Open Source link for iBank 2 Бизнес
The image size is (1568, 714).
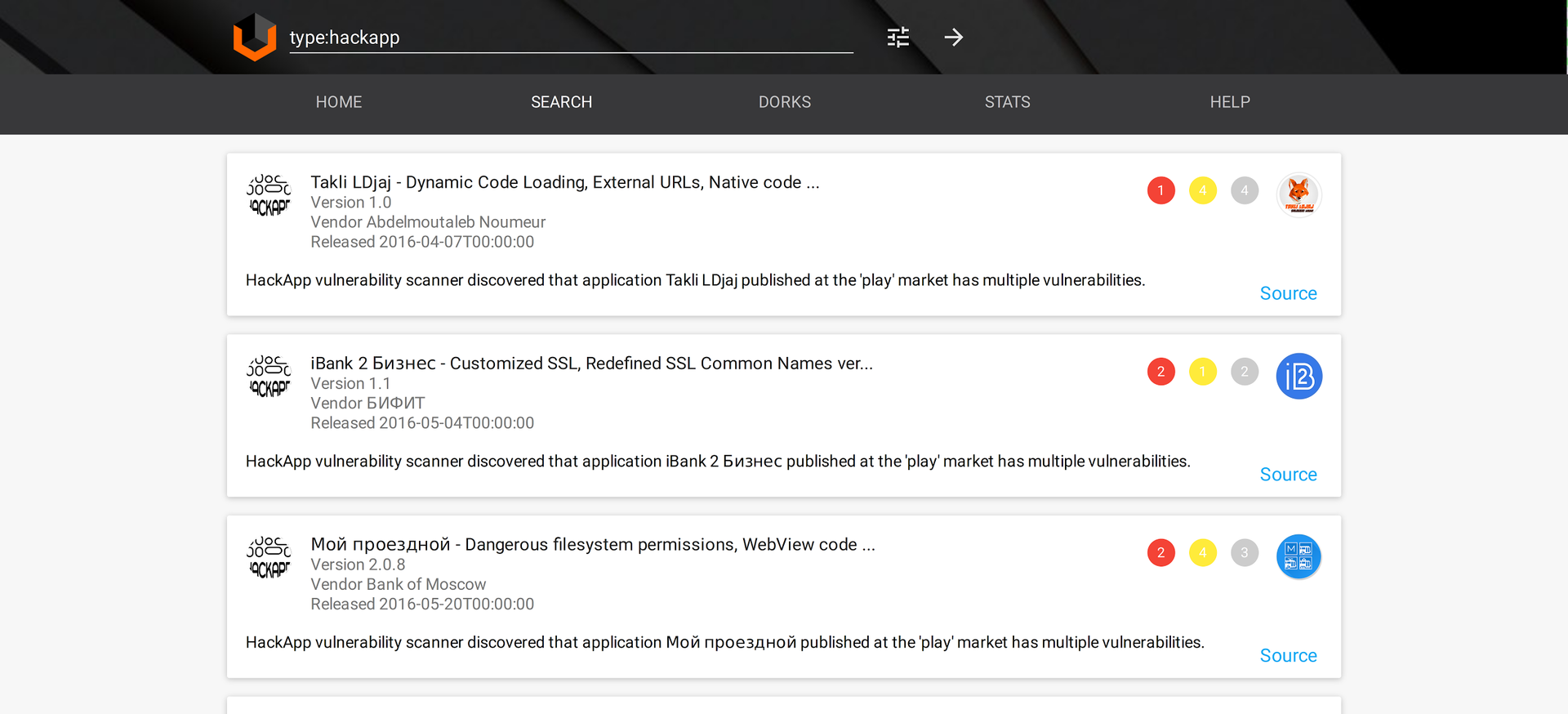(1288, 475)
